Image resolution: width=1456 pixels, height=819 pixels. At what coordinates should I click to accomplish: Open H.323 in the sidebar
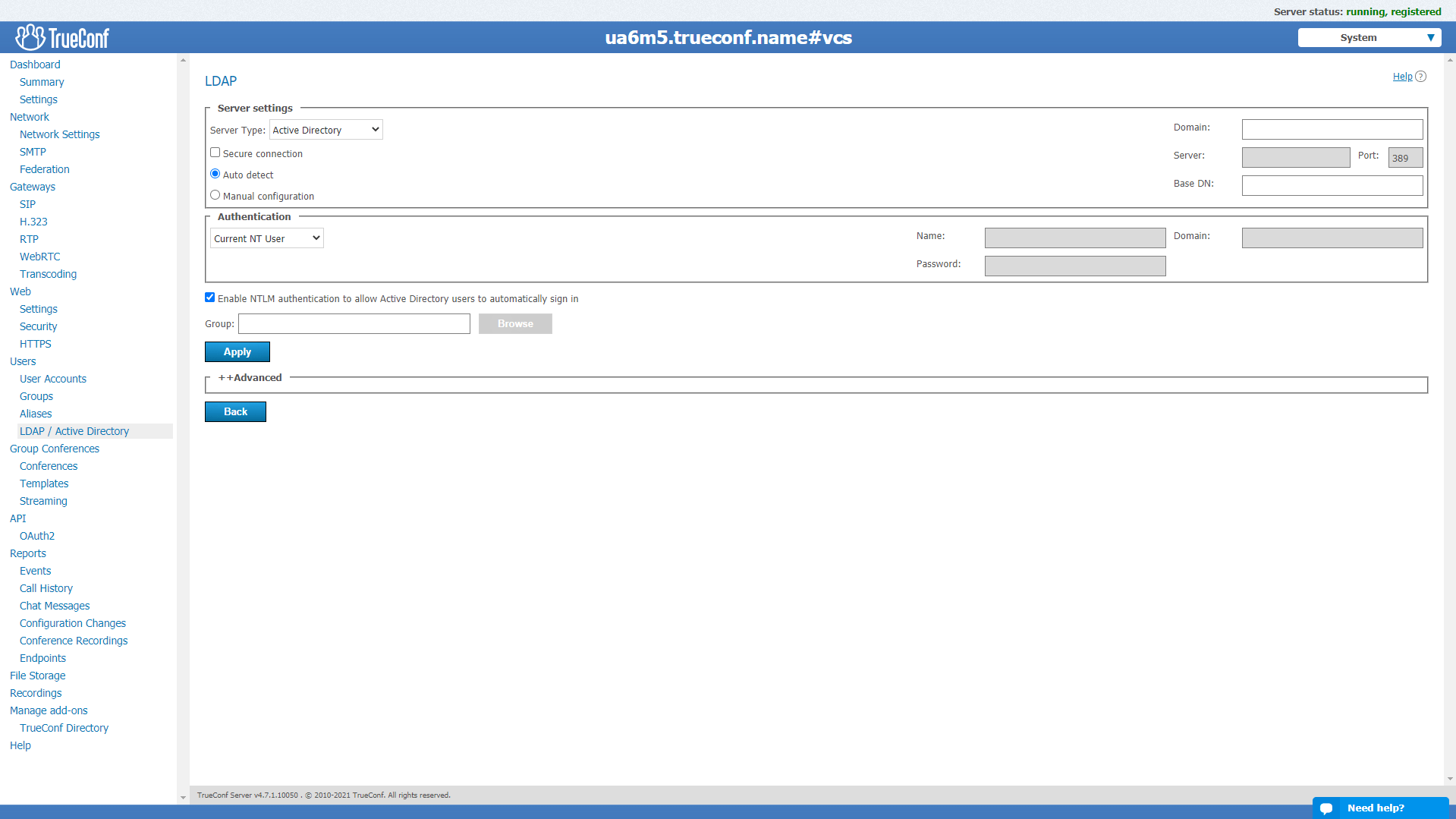(x=33, y=222)
